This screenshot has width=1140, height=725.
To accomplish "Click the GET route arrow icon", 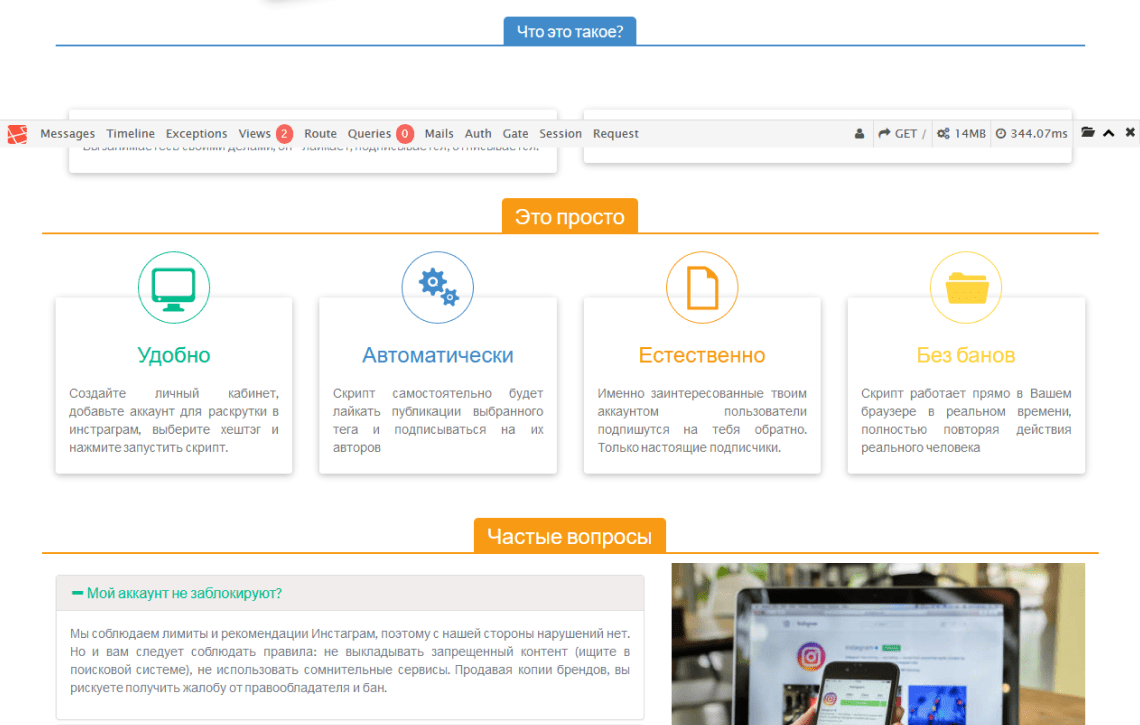I will click(x=884, y=133).
